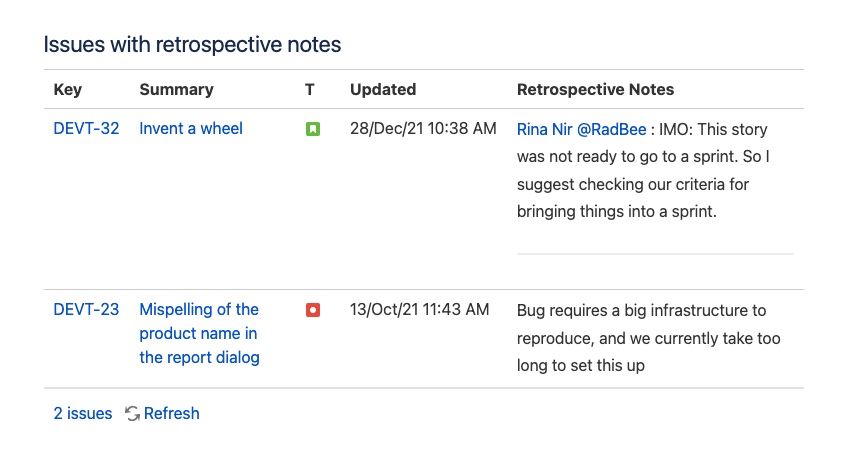The image size is (867, 459).
Task: Click the Rina Nir @RadBee user mention
Action: coord(581,129)
